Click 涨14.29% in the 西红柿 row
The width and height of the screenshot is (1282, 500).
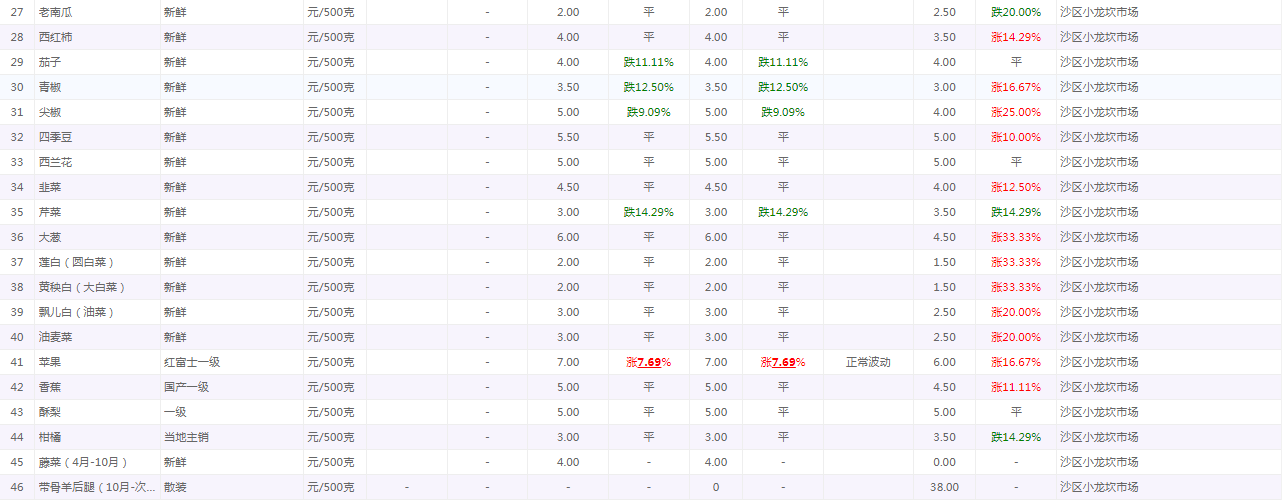coord(1016,37)
